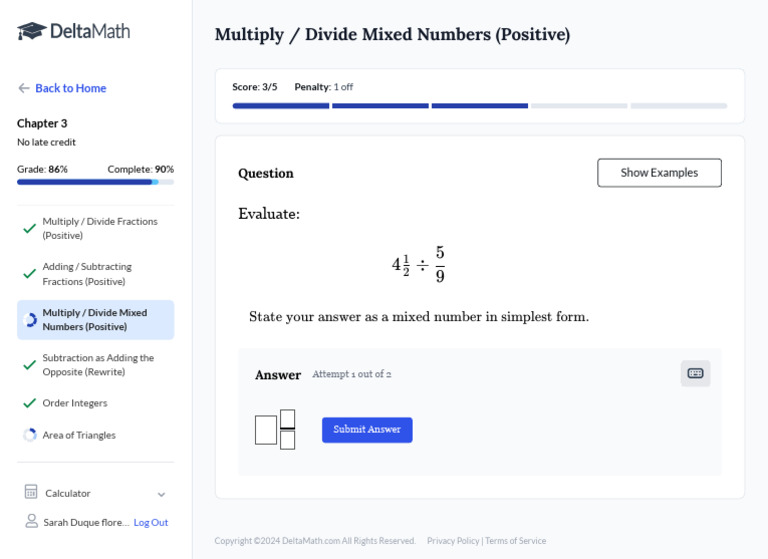Click the whole number answer box

pyautogui.click(x=266, y=430)
